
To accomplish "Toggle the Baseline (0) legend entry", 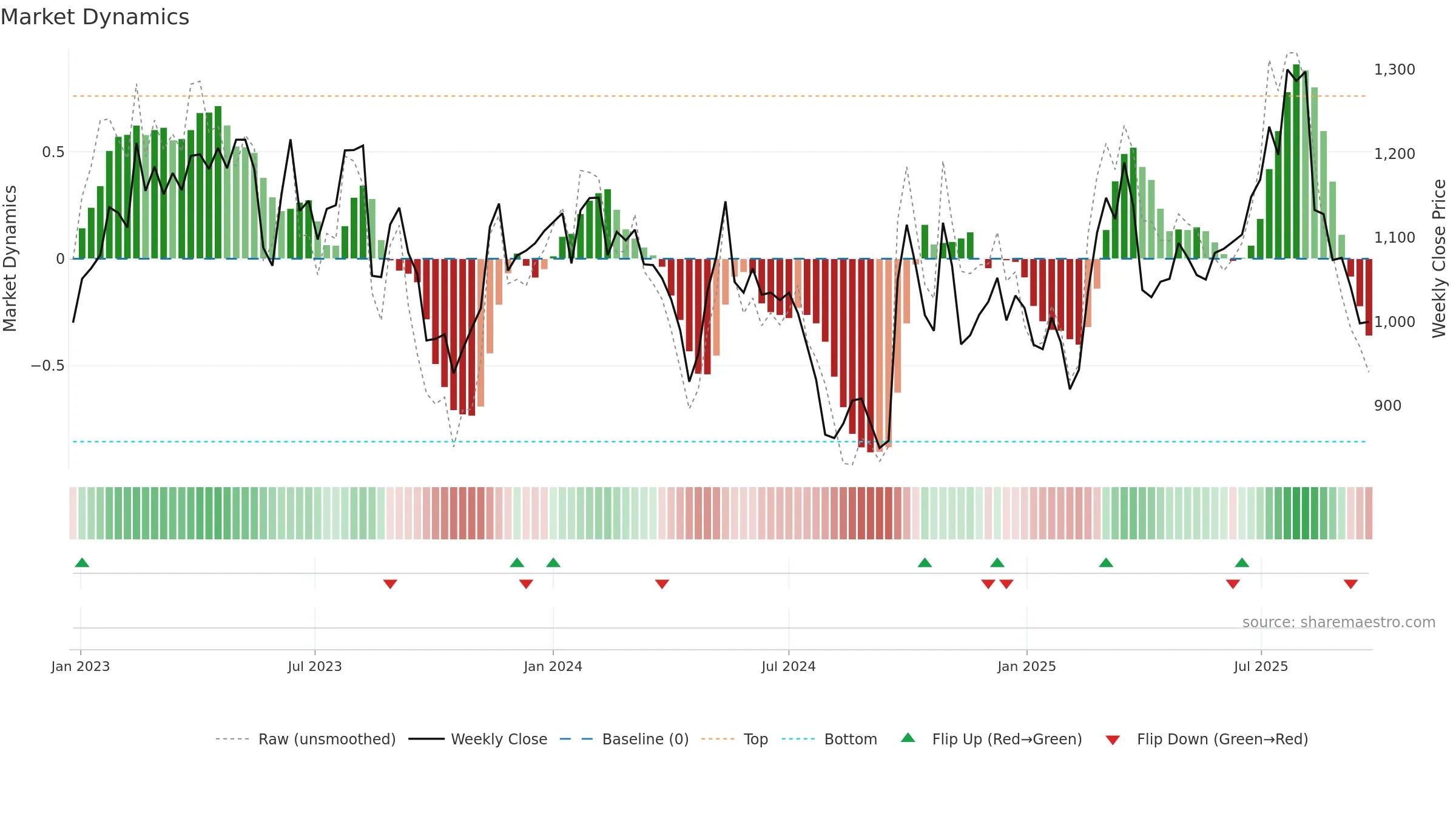I will click(x=624, y=739).
